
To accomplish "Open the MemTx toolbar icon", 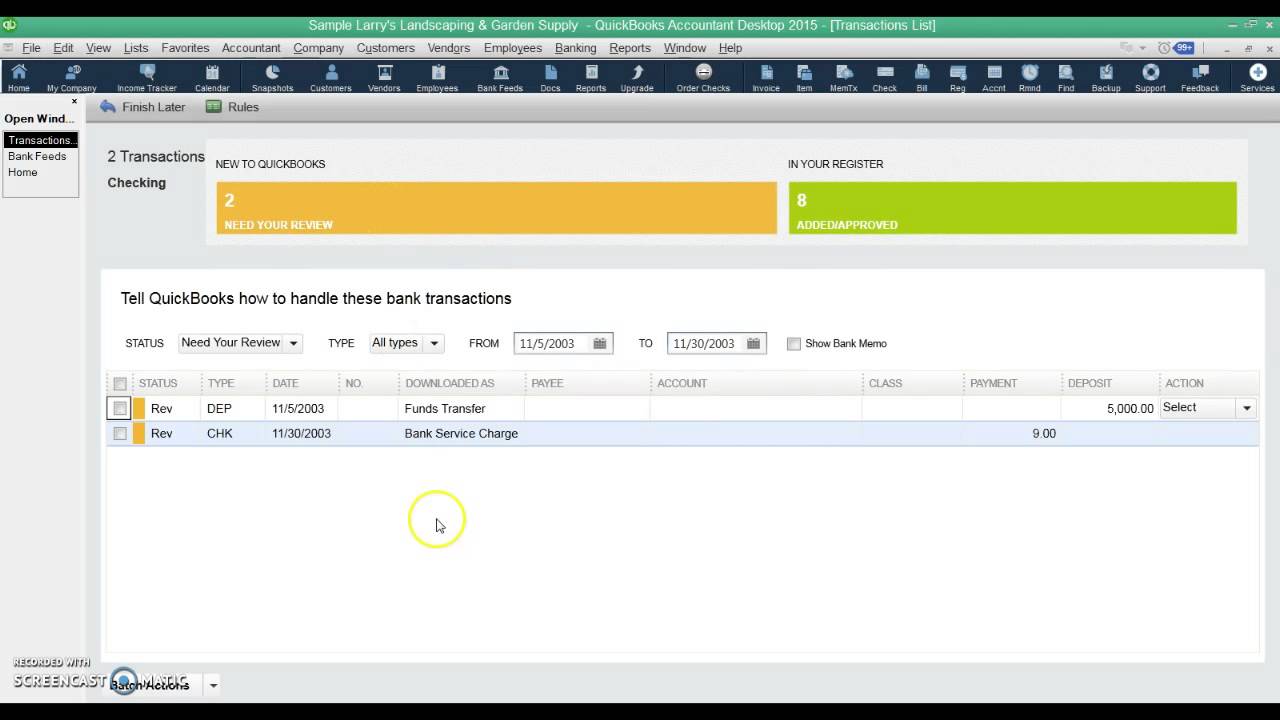I will tap(844, 78).
